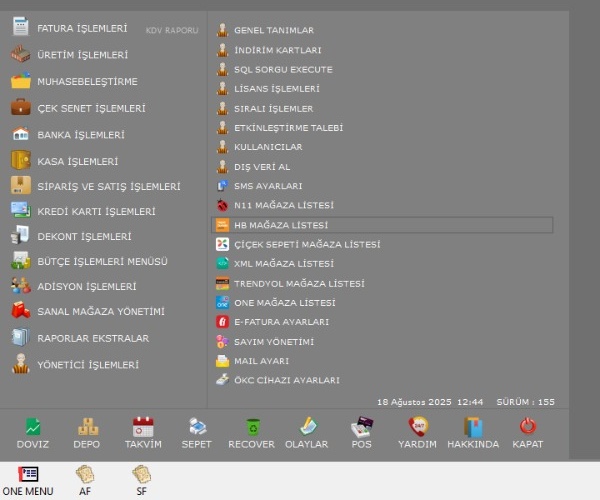
Task: Open the SF shortcut icon
Action: pyautogui.click(x=142, y=474)
